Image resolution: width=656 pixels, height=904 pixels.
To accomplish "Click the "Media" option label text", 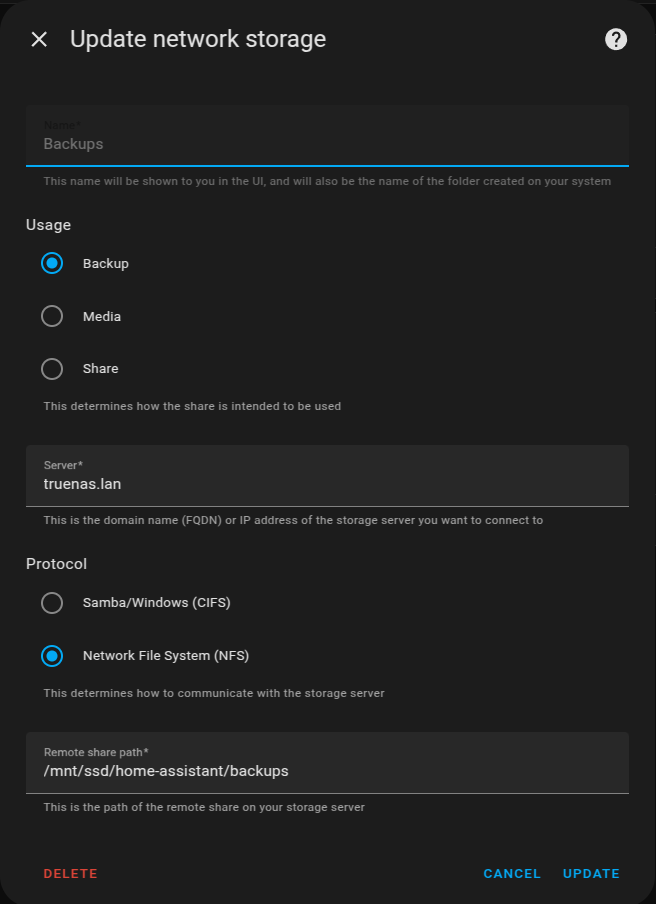I will (102, 317).
